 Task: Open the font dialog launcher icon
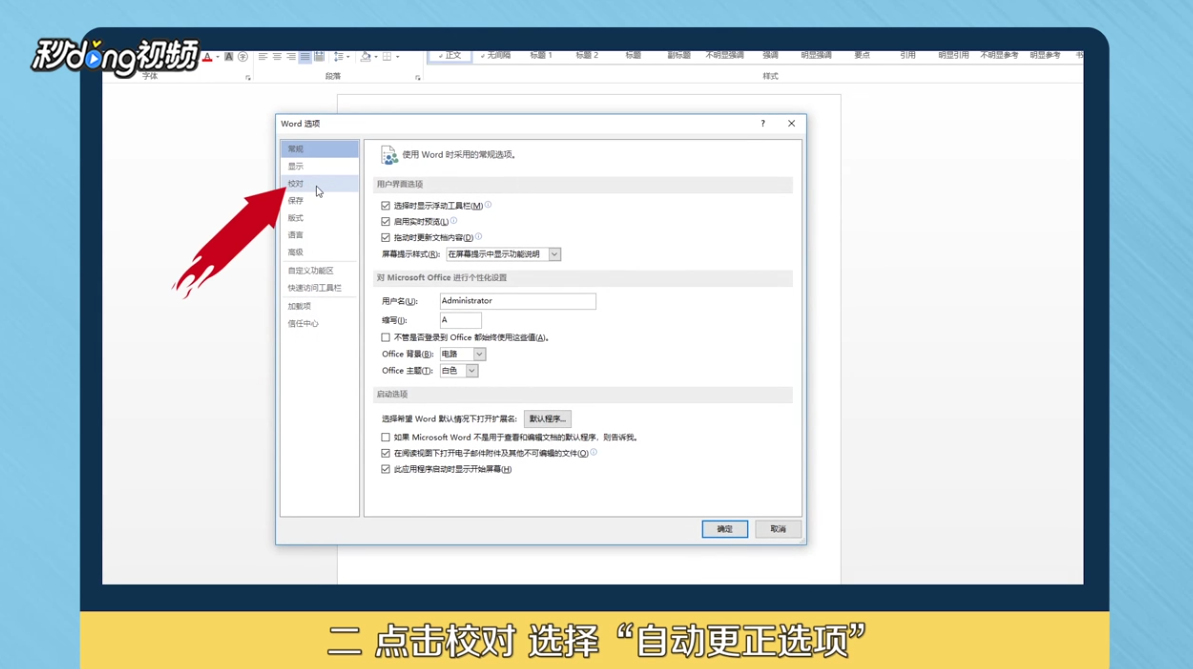[248, 78]
